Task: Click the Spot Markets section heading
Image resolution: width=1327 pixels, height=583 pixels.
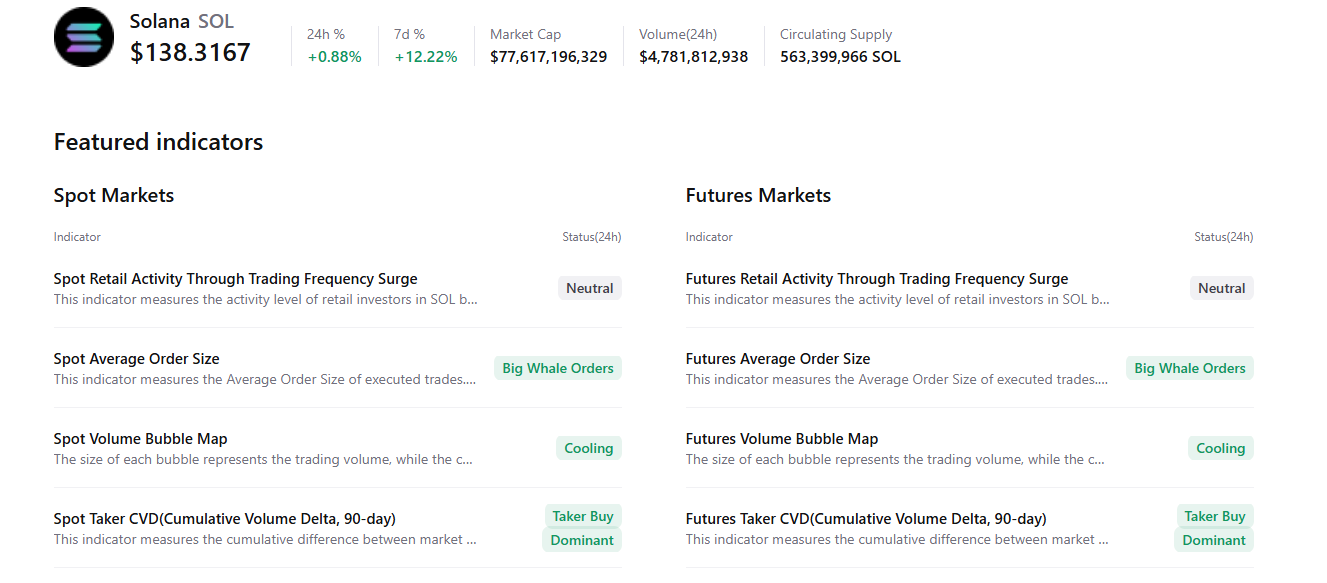Action: (113, 195)
